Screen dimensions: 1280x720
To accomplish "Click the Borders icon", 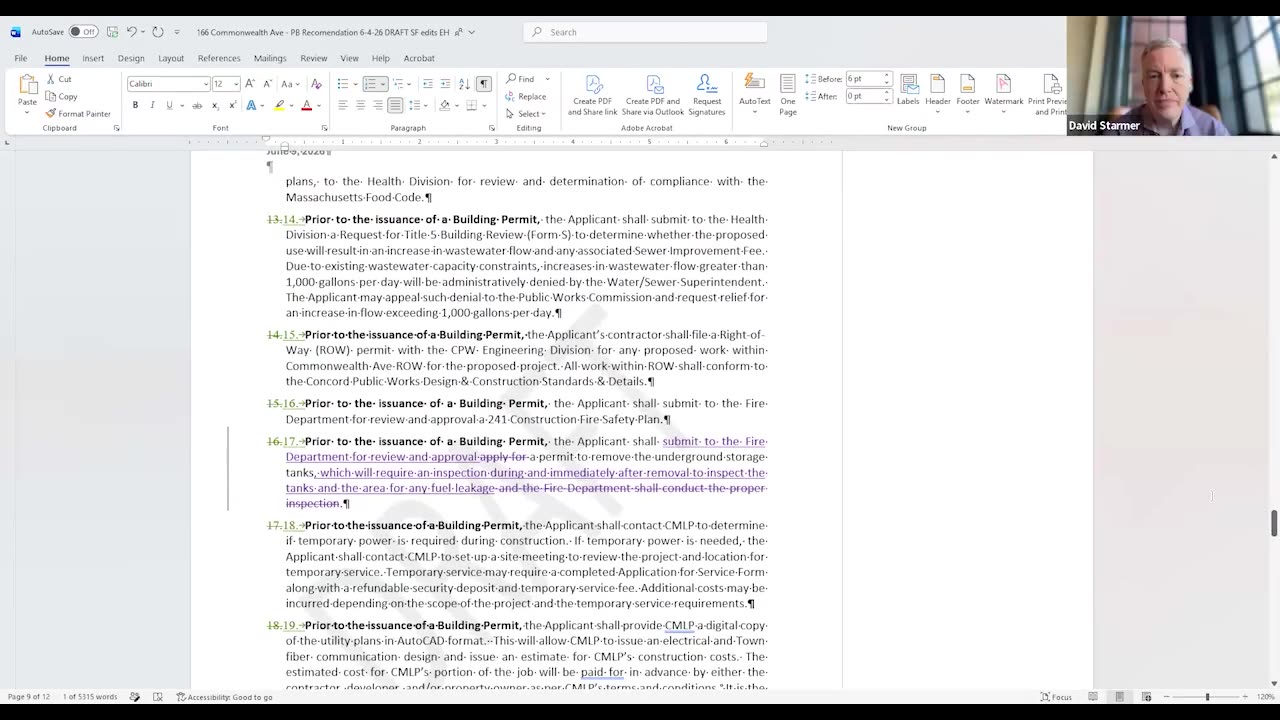I will point(471,105).
